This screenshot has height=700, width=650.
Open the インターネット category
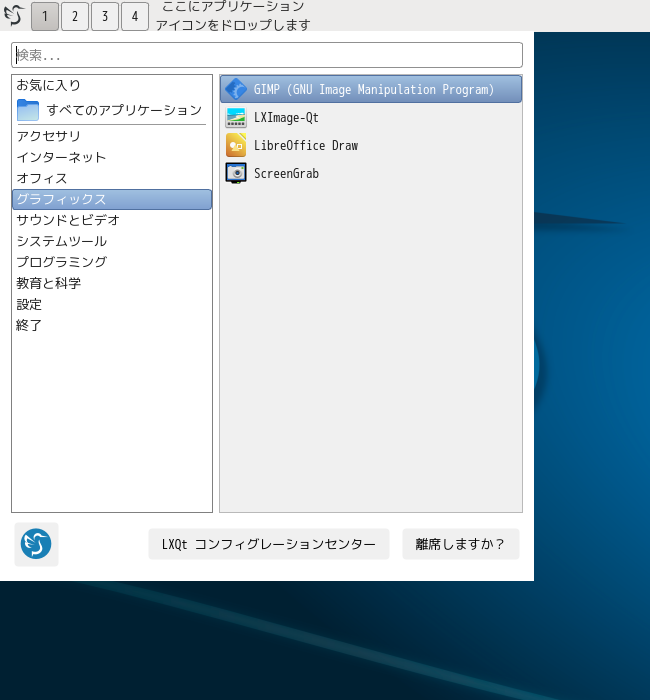click(x=112, y=157)
